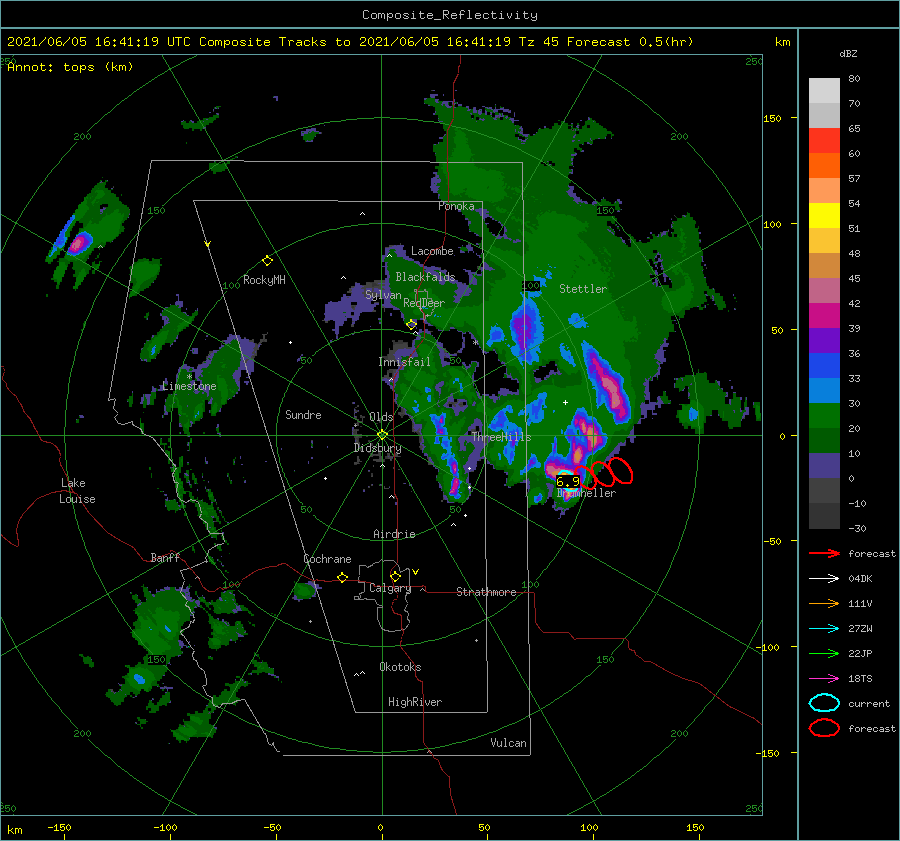Click the yellow diamond marker near RockyMH
This screenshot has height=841, width=900.
tap(267, 261)
